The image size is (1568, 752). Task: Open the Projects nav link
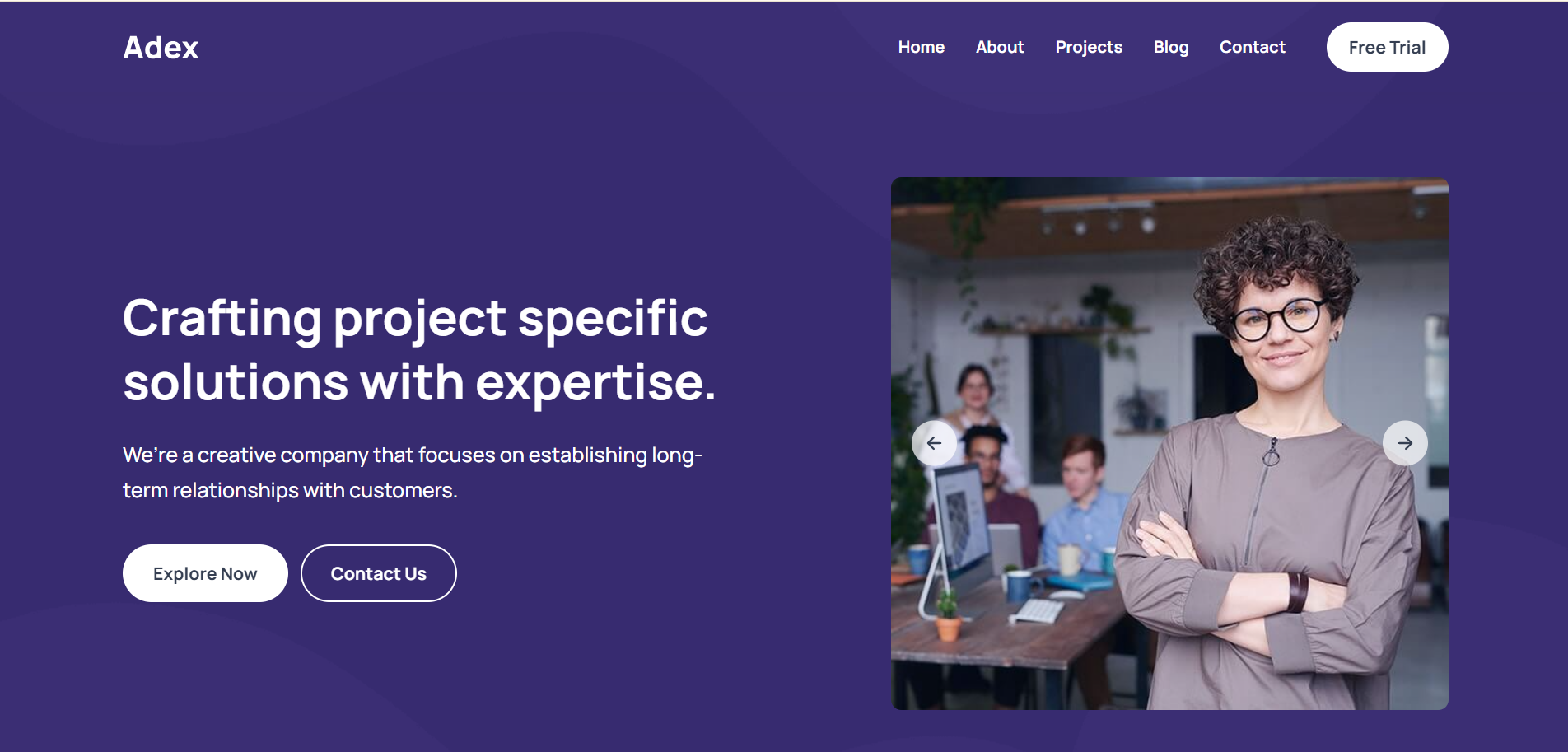pyautogui.click(x=1089, y=47)
